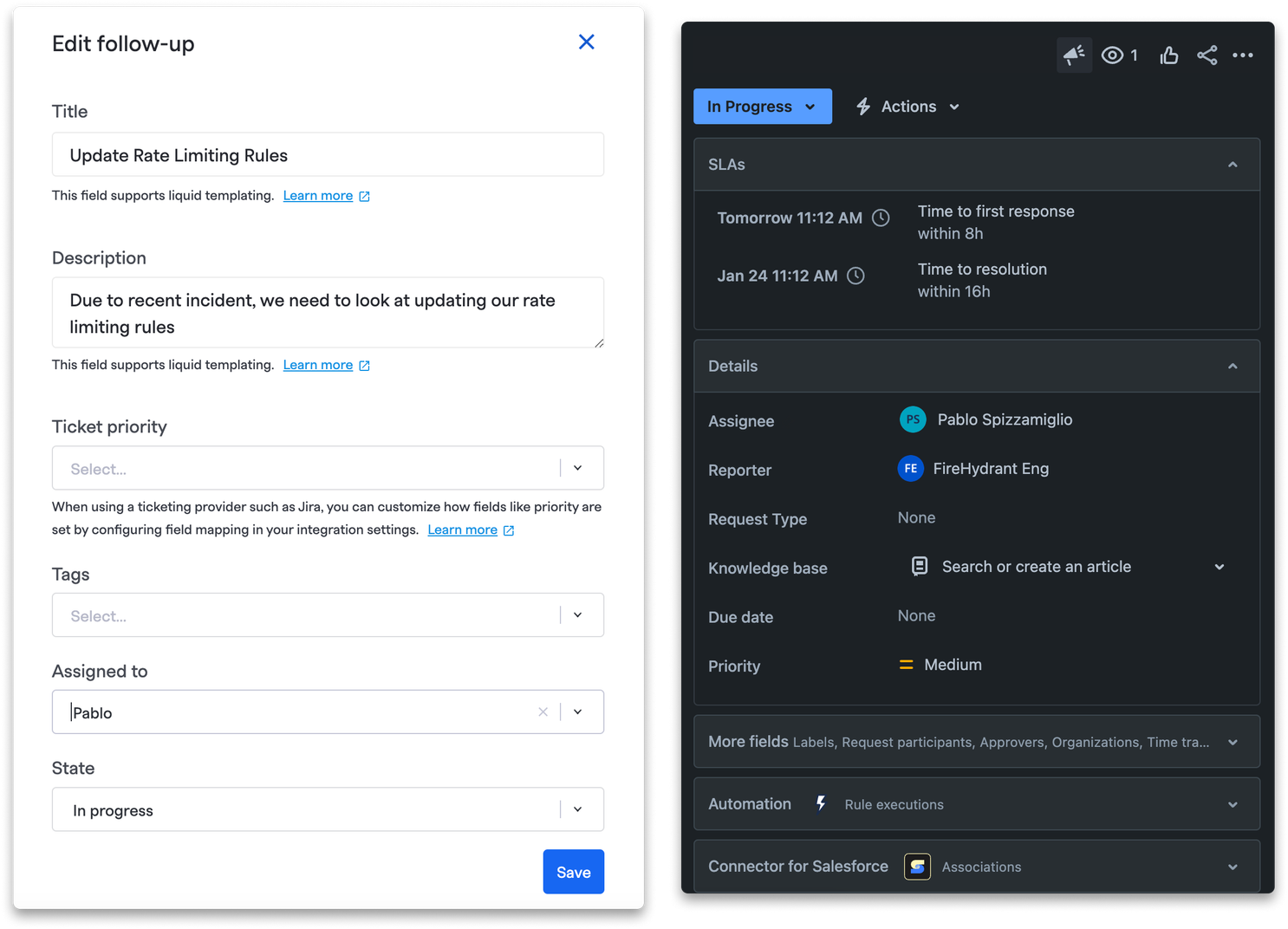Expand the Connector for Salesforce section
Viewport: 1288px width, 929px height.
pos(977,867)
